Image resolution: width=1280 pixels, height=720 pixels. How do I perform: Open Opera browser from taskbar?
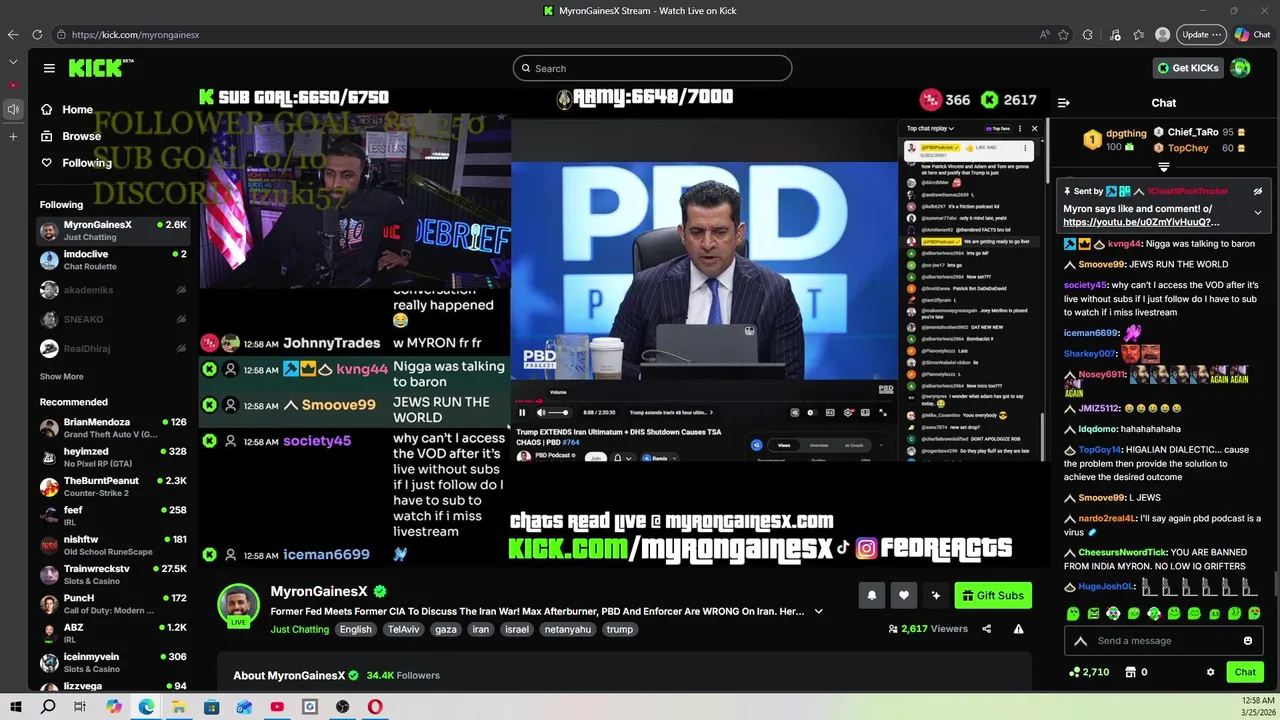click(x=374, y=707)
